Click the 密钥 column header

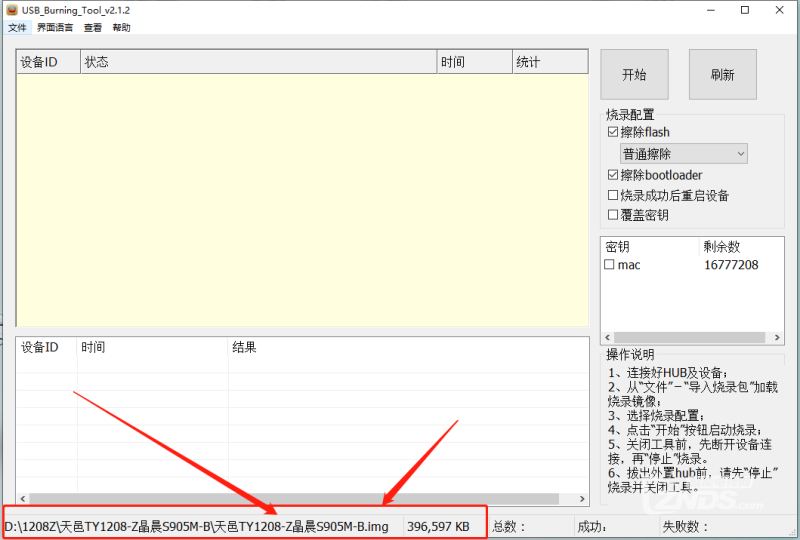(649, 247)
